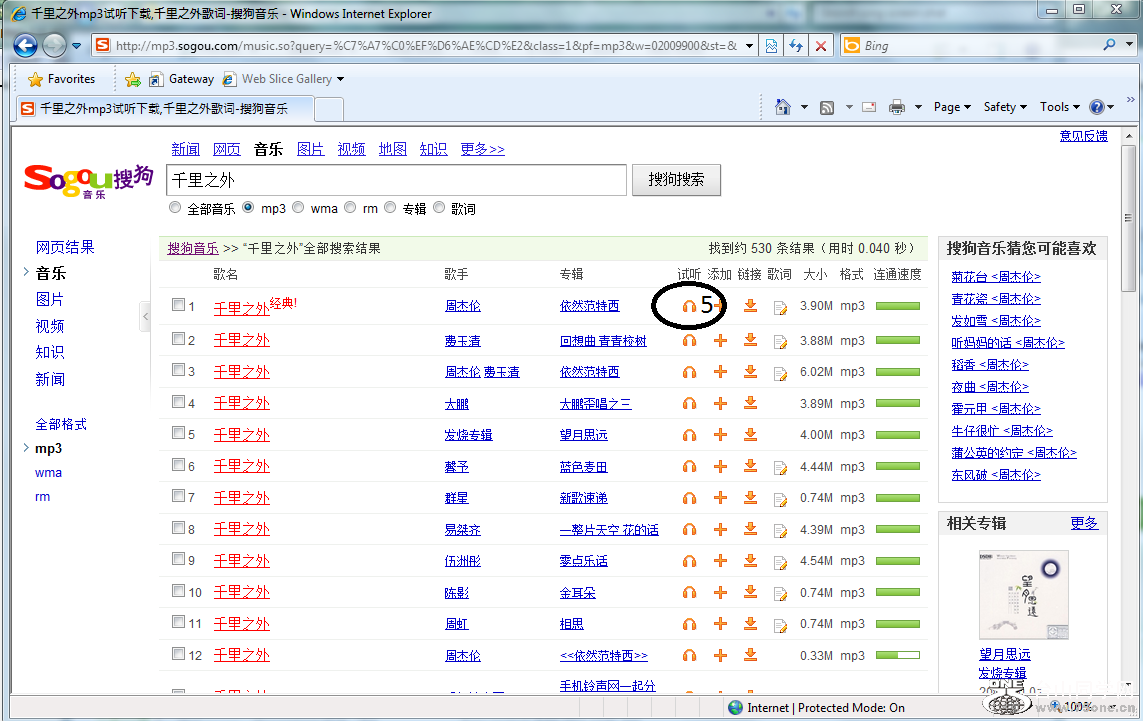The height and width of the screenshot is (721, 1143).
Task: Click the headphone icon in row 6
Action: (689, 467)
